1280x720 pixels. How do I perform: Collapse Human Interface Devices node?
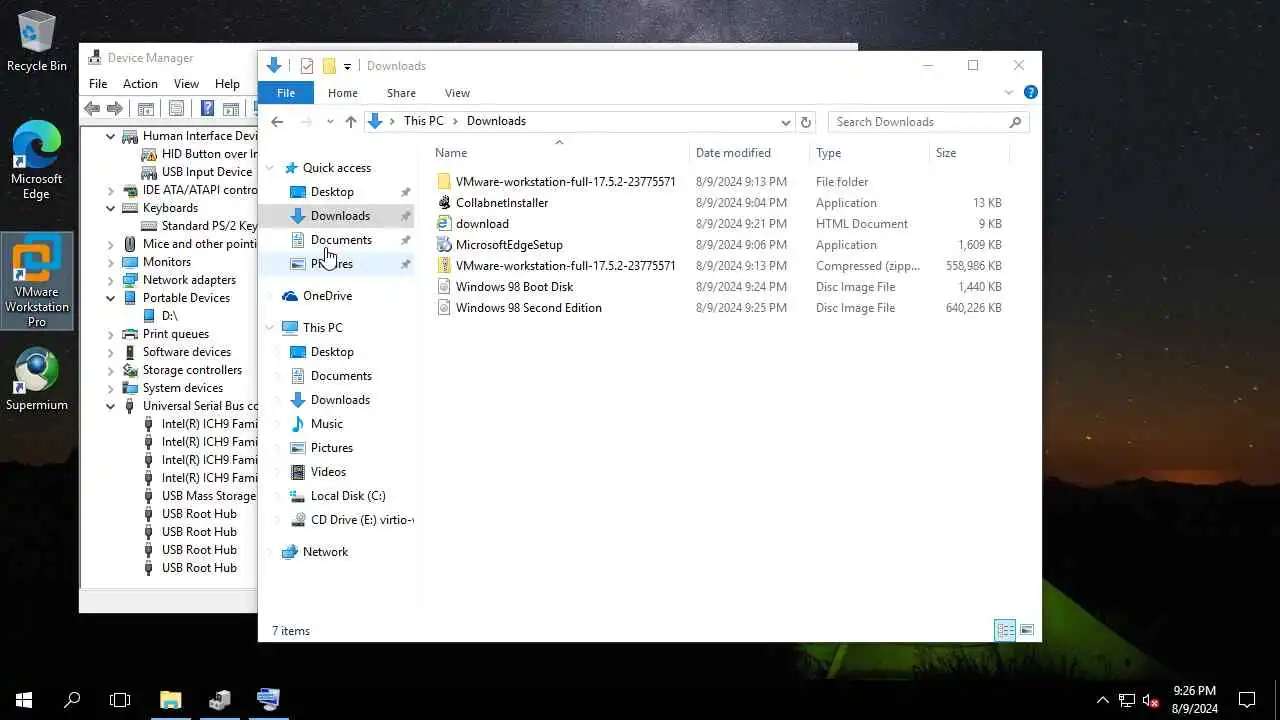coord(111,136)
